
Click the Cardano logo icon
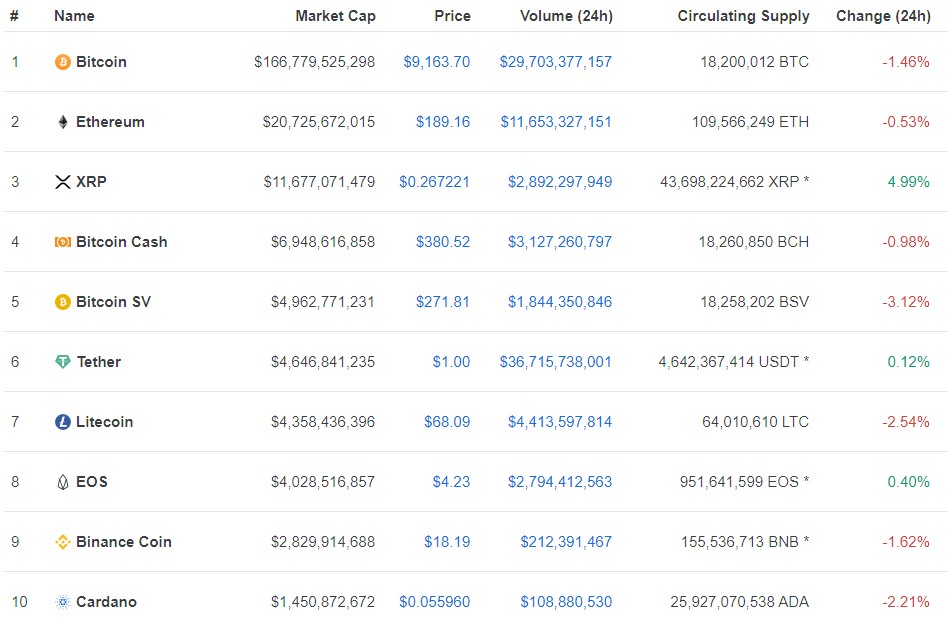(63, 601)
